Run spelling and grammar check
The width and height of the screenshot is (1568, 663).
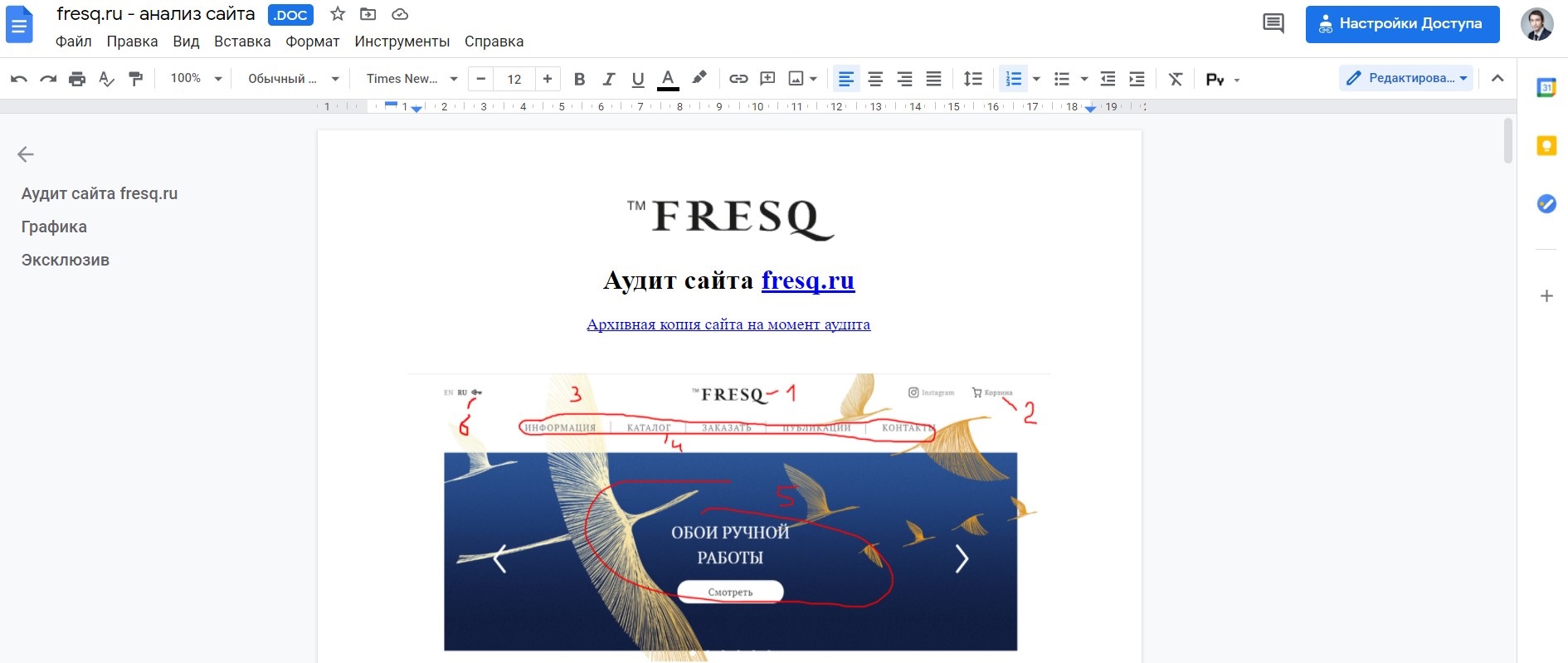tap(106, 79)
